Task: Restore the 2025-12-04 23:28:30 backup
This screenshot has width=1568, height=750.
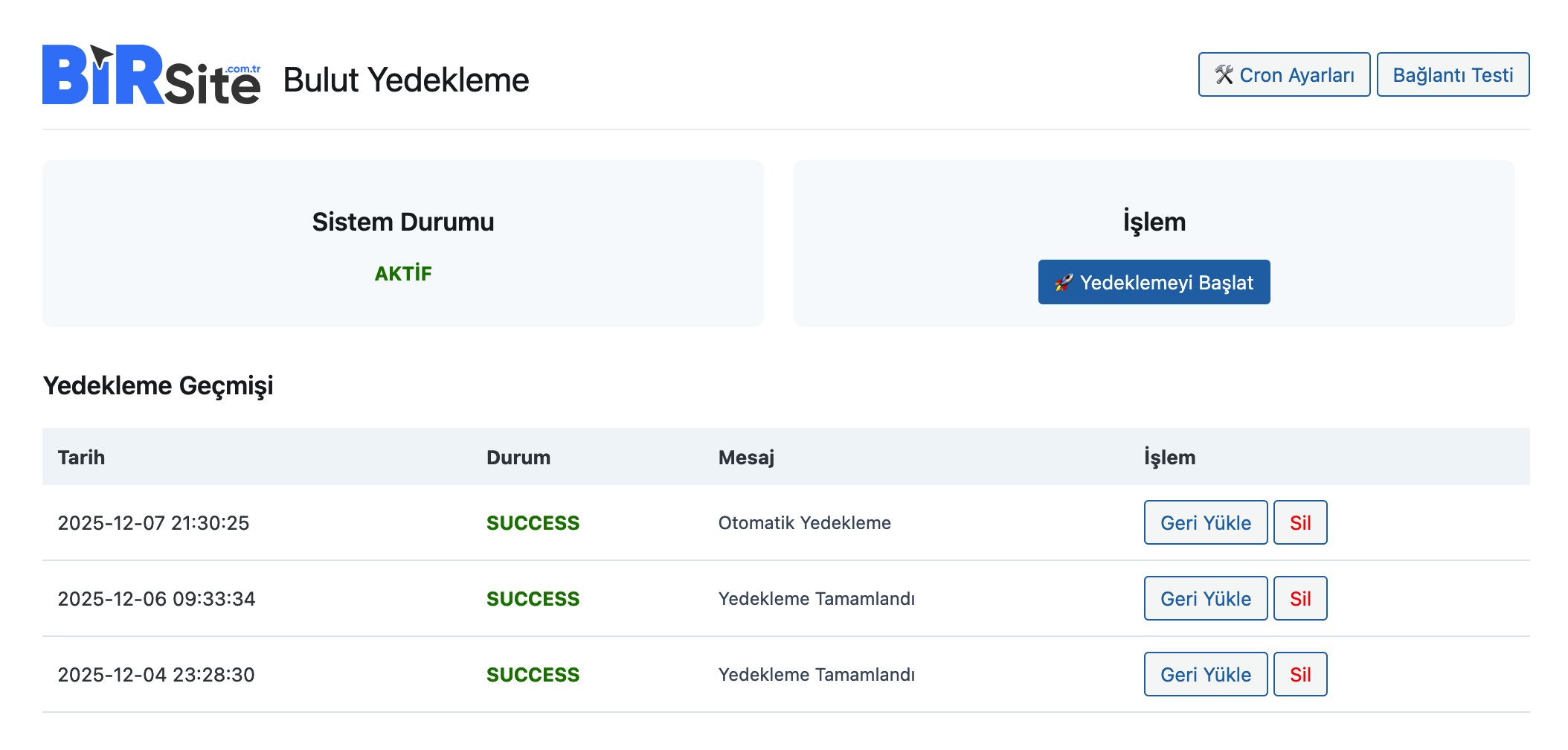Action: [x=1205, y=675]
